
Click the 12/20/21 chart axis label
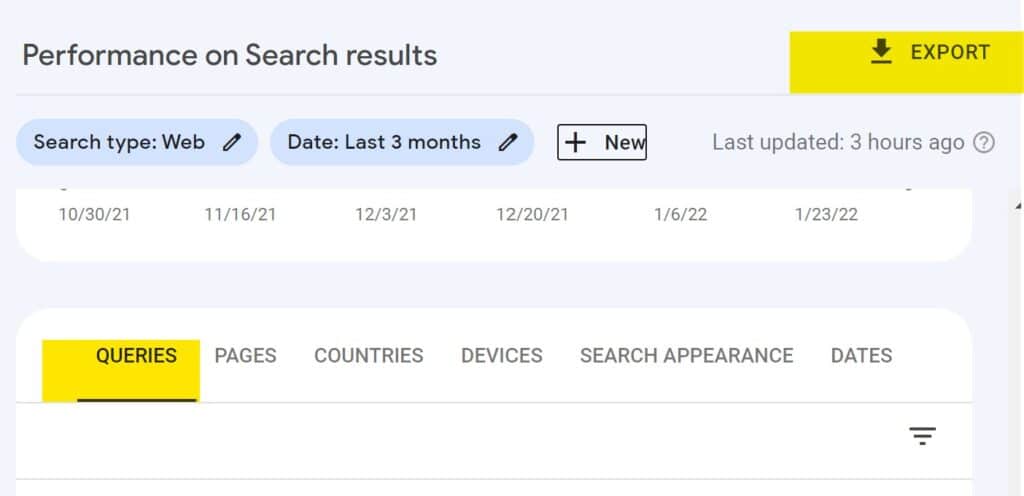[532, 215]
